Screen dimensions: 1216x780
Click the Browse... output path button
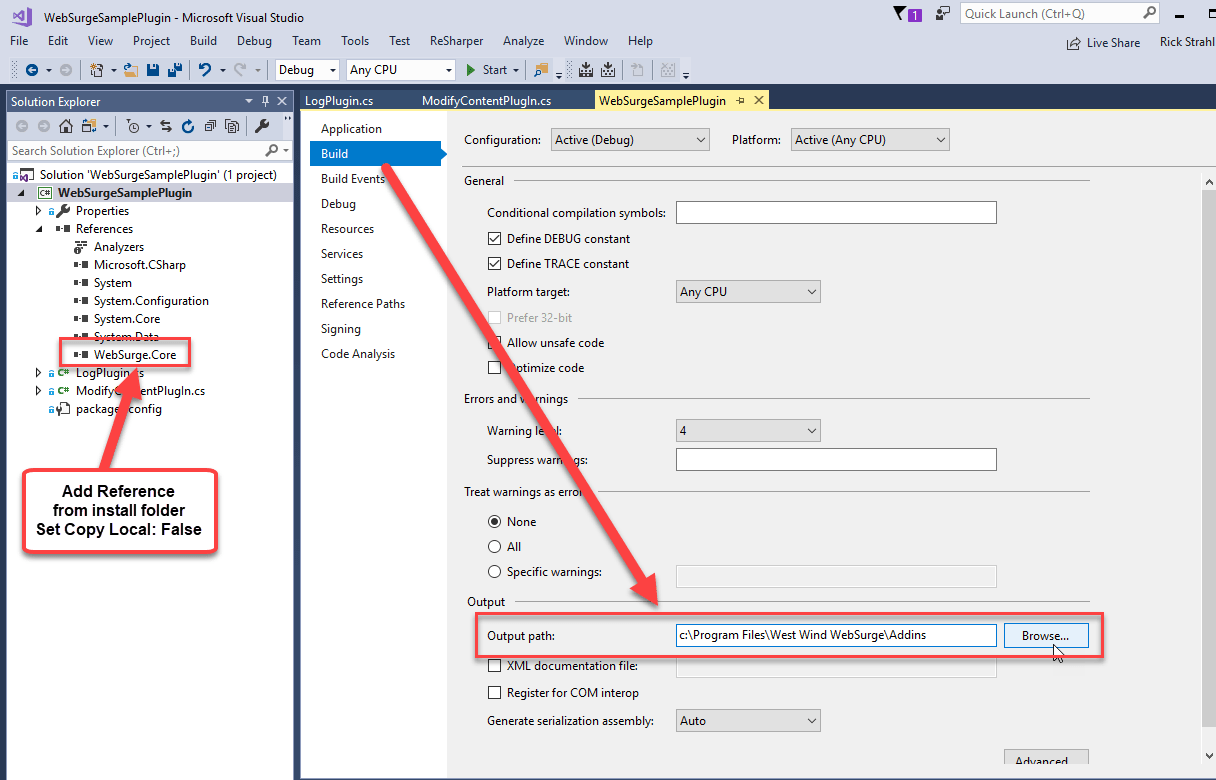click(x=1046, y=635)
